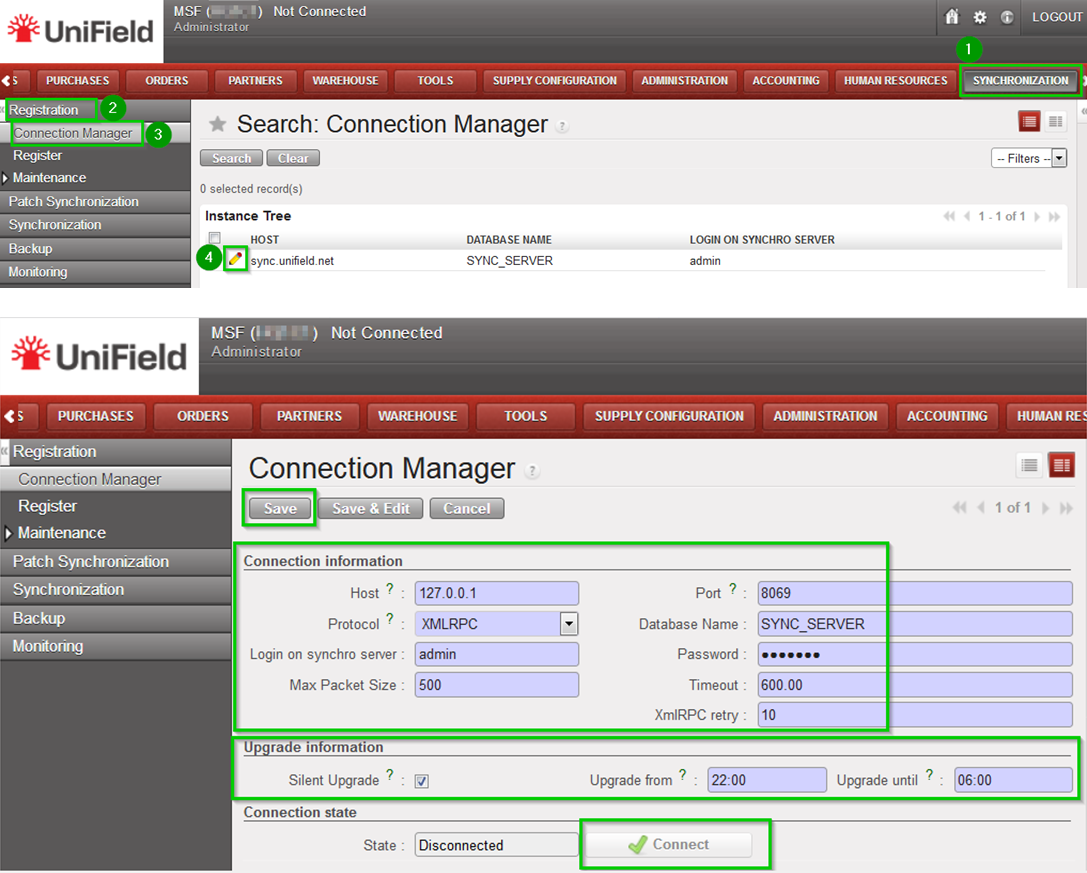Open settings via the gear icon

(980, 17)
